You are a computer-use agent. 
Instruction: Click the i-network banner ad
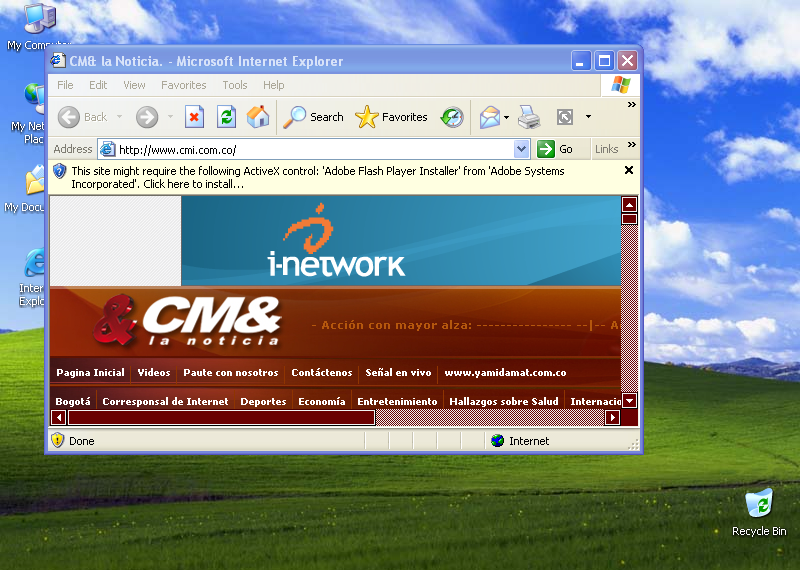[x=401, y=240]
